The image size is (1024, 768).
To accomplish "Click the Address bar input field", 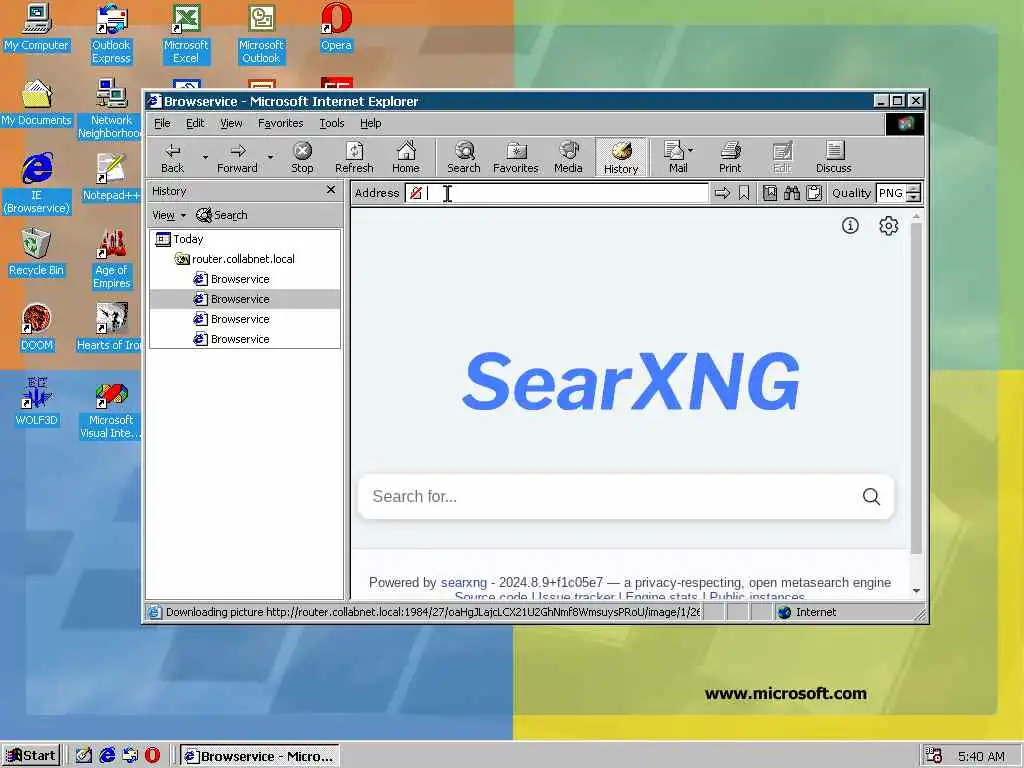I will (556, 193).
